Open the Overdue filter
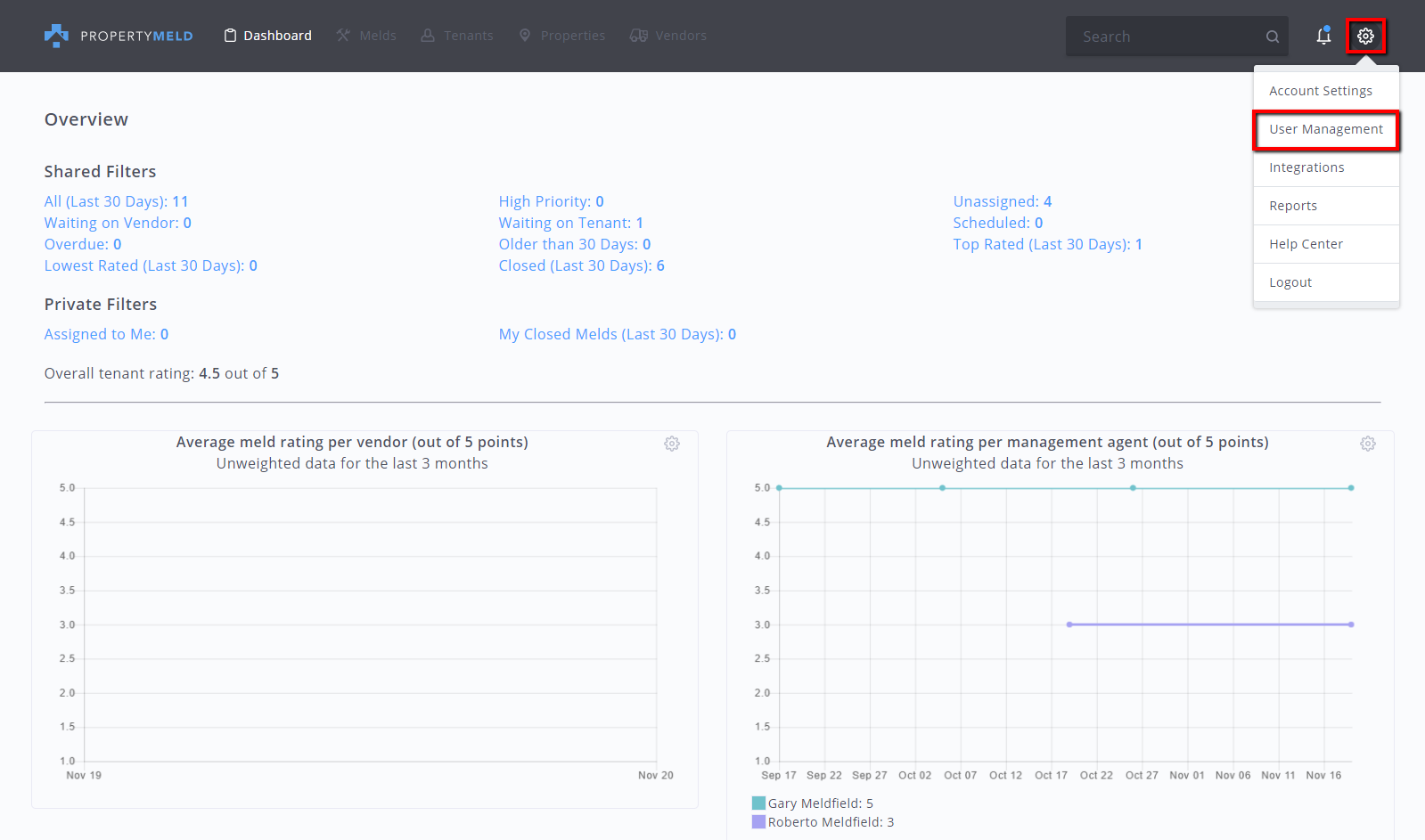Image resolution: width=1425 pixels, height=840 pixels. pos(83,244)
